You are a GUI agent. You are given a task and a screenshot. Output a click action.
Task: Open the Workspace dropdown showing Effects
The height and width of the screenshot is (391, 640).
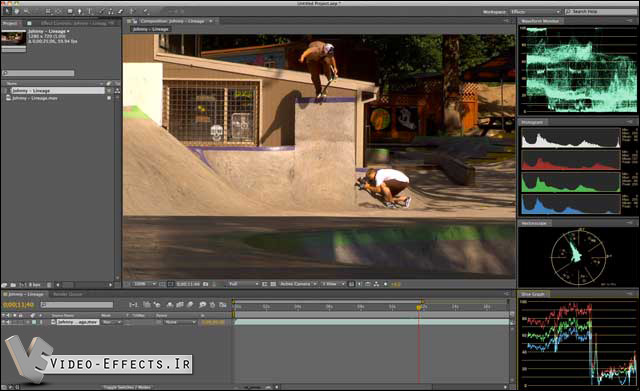[x=535, y=11]
